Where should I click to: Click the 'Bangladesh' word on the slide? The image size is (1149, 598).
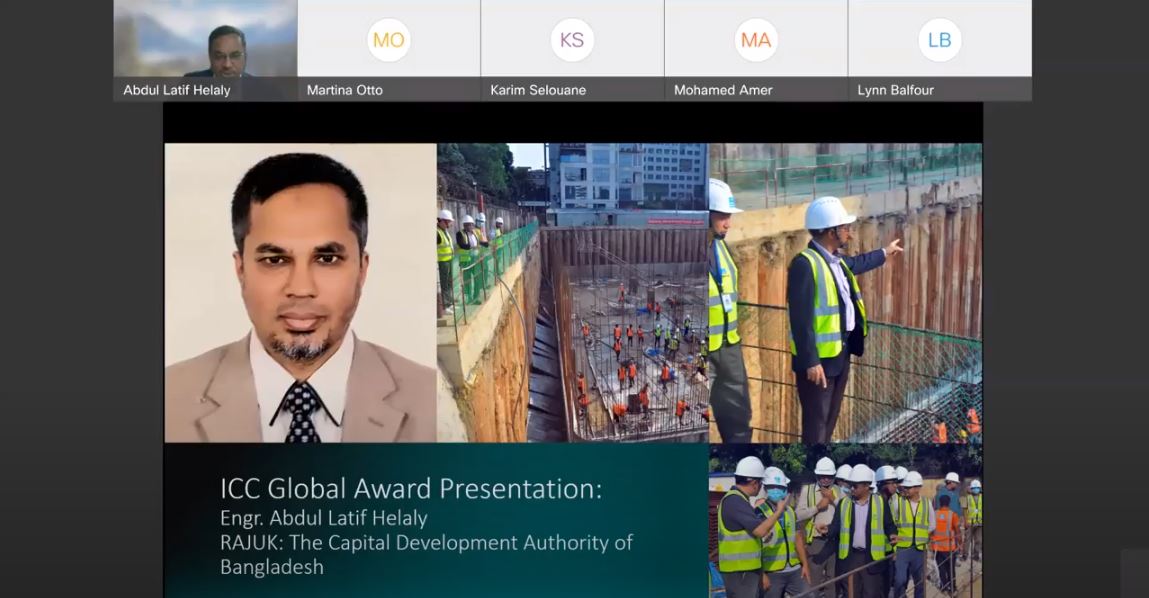[x=272, y=567]
